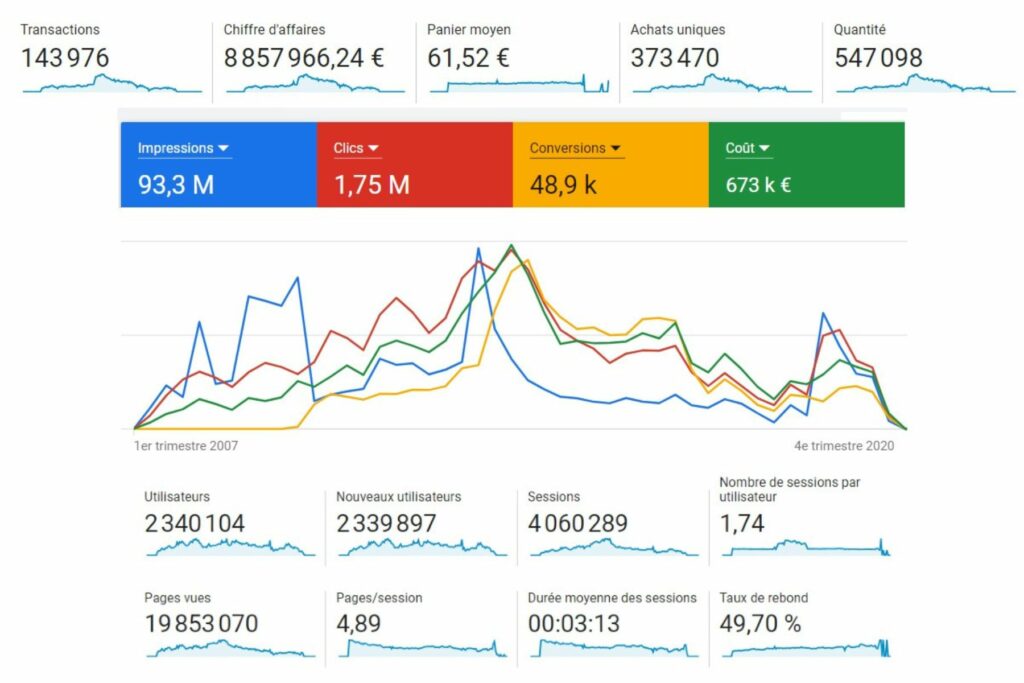Click the Pages vues sparkline chart
This screenshot has width=1024, height=683.
(231, 648)
